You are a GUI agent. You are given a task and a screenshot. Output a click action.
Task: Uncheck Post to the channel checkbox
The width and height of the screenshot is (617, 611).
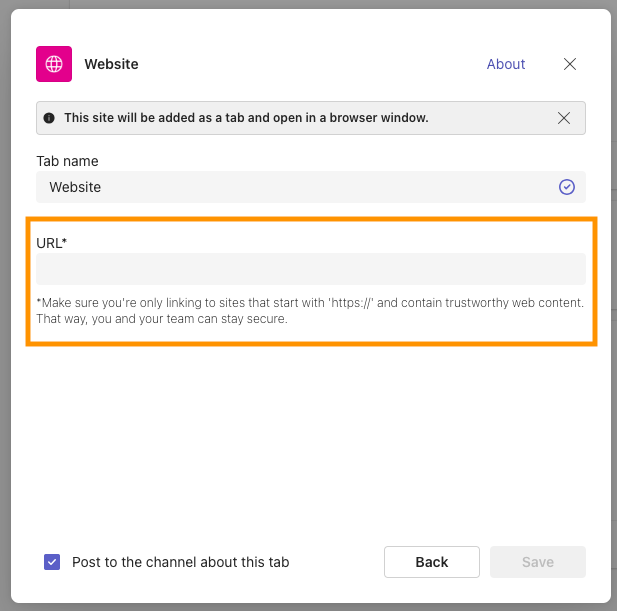[x=52, y=562]
